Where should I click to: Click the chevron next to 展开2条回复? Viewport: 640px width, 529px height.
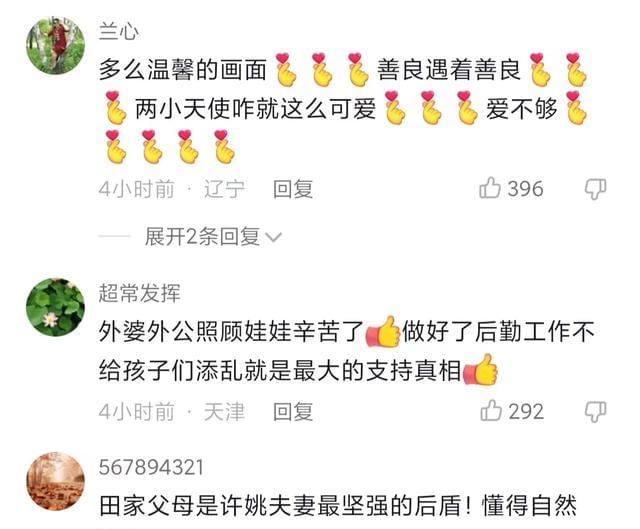pos(273,237)
